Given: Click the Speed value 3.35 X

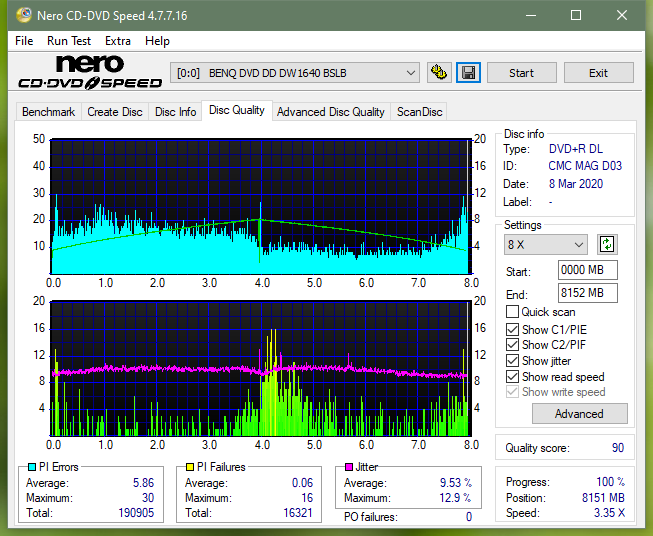Looking at the screenshot, I should [610, 513].
